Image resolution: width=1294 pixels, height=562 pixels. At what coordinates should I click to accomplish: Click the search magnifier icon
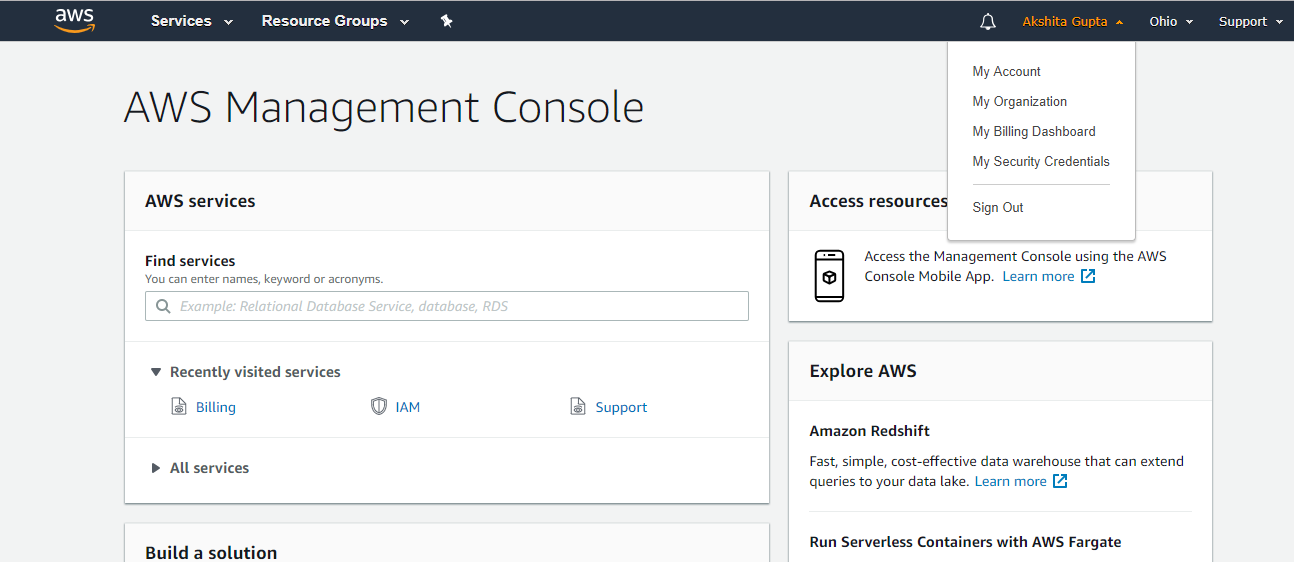163,306
